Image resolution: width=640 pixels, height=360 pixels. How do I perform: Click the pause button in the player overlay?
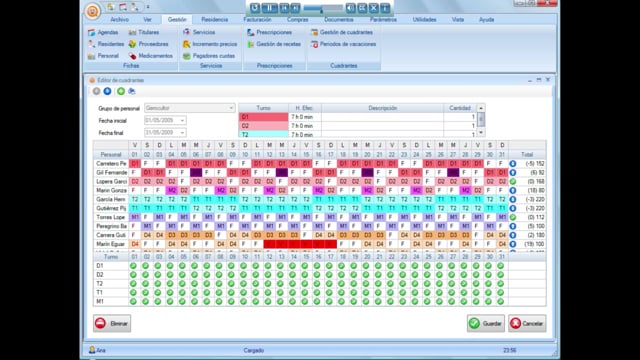click(270, 8)
